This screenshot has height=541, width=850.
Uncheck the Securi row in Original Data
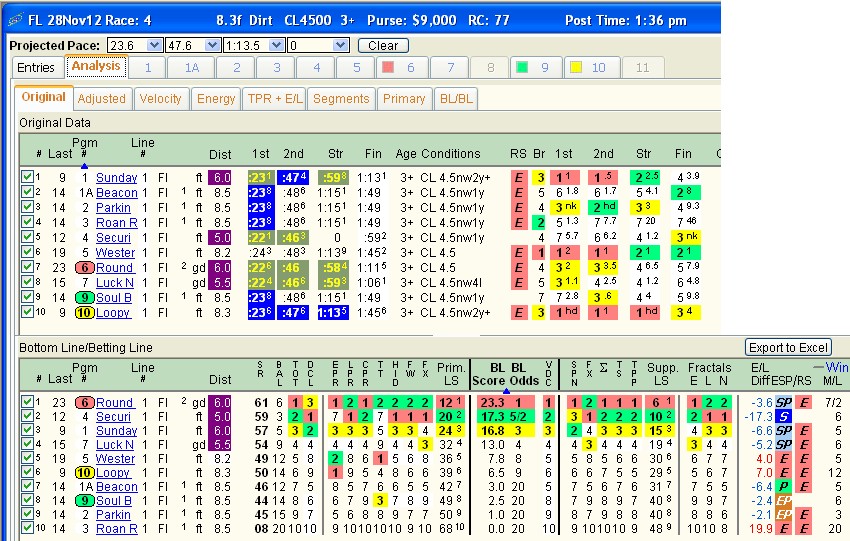(27, 237)
